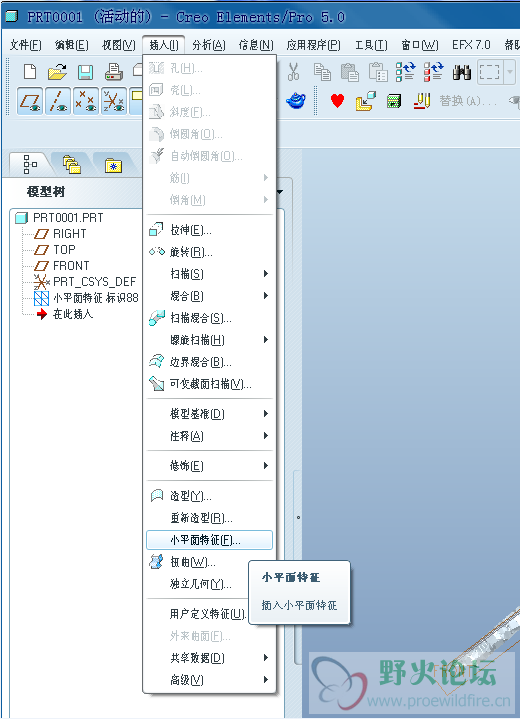Toggle datum plane display
The width and height of the screenshot is (520, 719).
(x=30, y=101)
